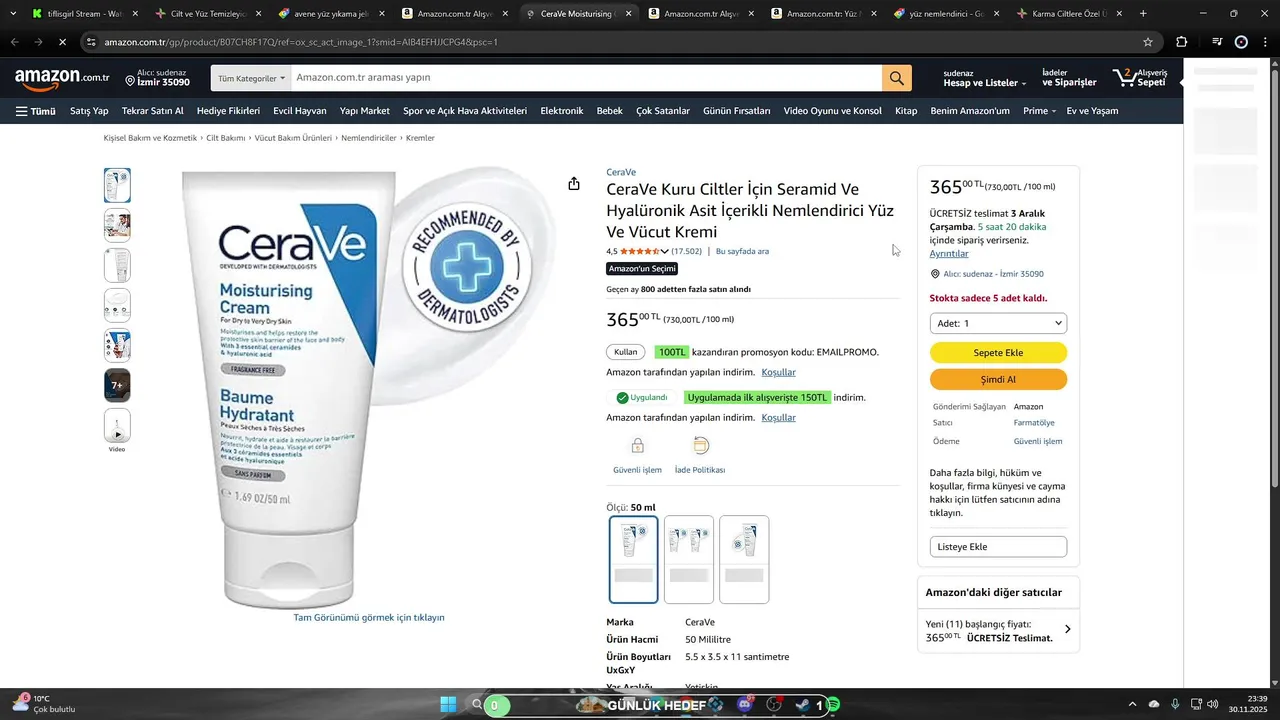Click the Amazon.com.tr logo
Viewport: 1280px width, 720px height.
(62, 78)
